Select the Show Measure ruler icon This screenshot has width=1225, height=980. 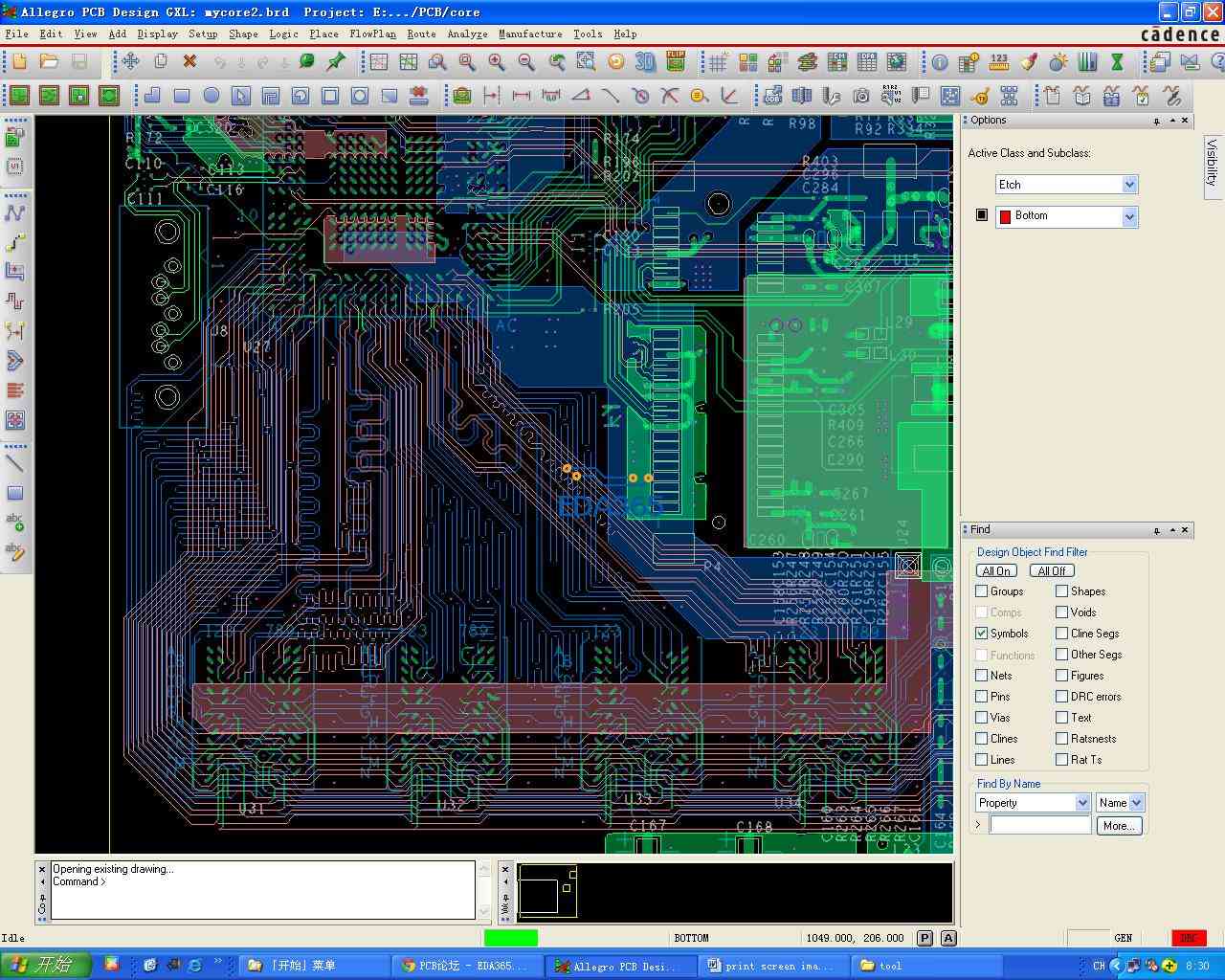998,62
